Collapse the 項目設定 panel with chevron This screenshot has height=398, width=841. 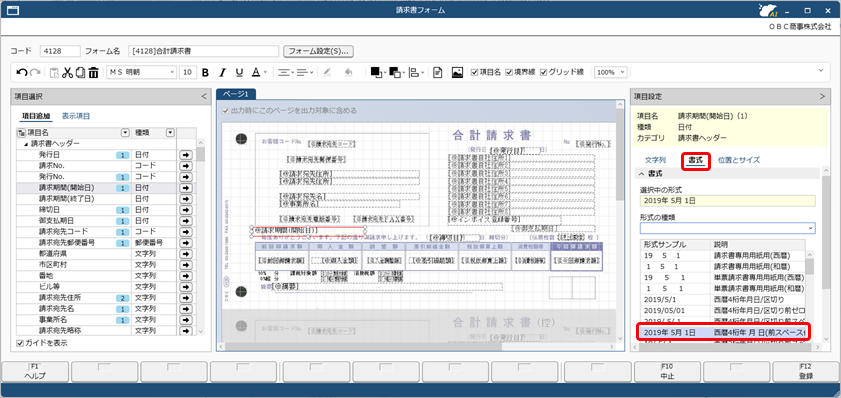point(822,97)
